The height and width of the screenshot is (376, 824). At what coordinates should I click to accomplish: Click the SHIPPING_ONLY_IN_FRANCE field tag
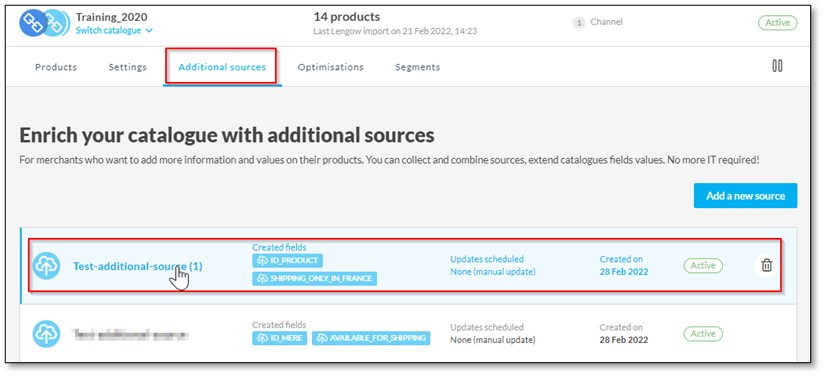[314, 279]
